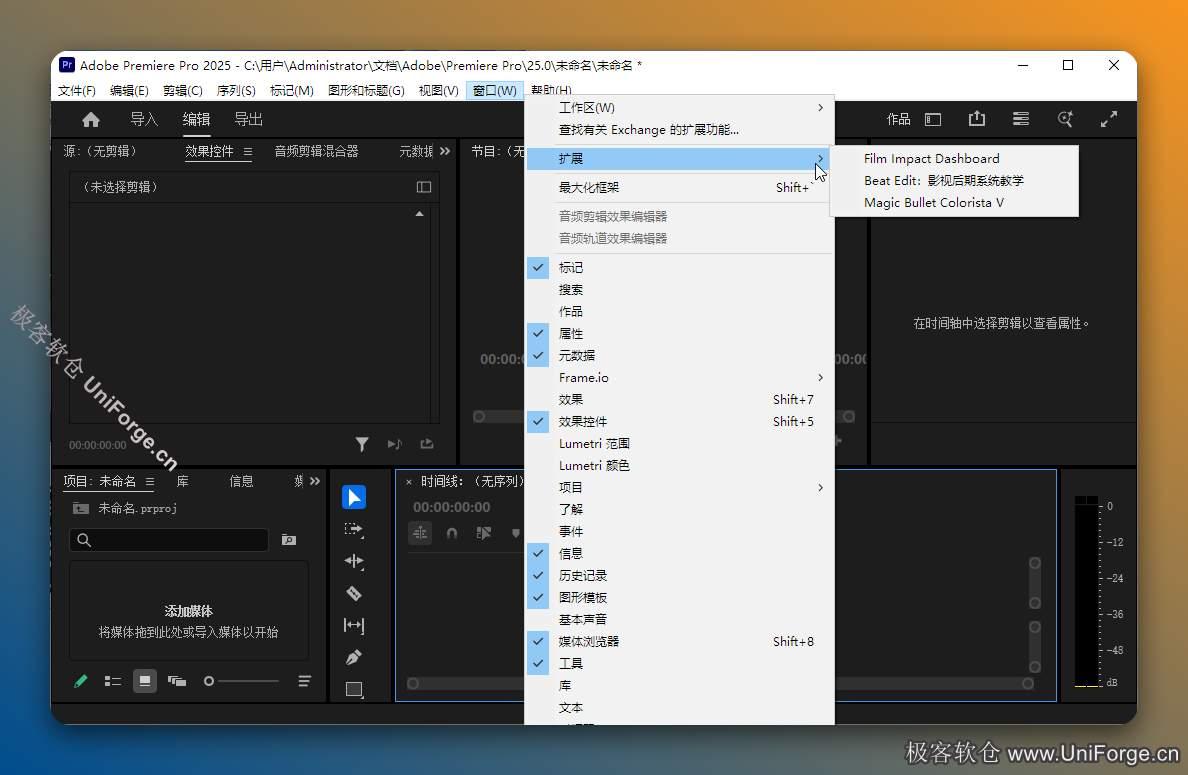Click the find-by-image bin icon beside search
The height and width of the screenshot is (775, 1188).
point(289,540)
